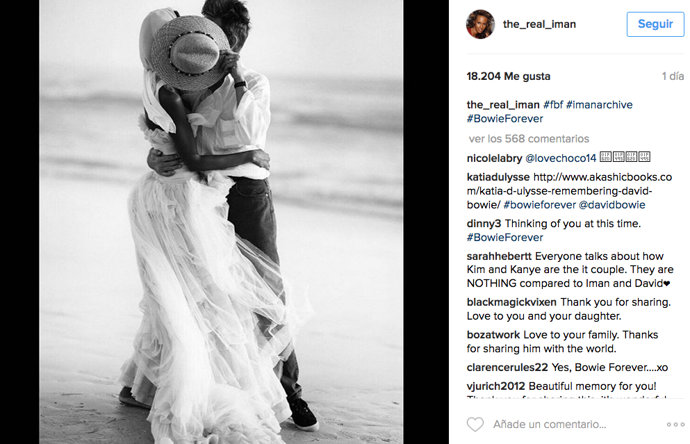Open nicolelabry commenter profile

(494, 158)
